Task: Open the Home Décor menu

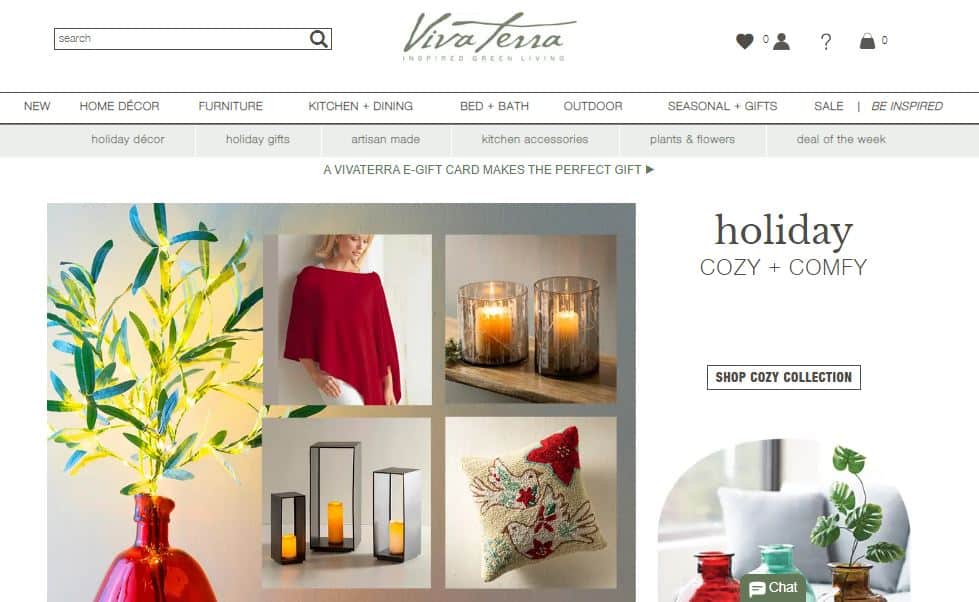Action: (119, 106)
